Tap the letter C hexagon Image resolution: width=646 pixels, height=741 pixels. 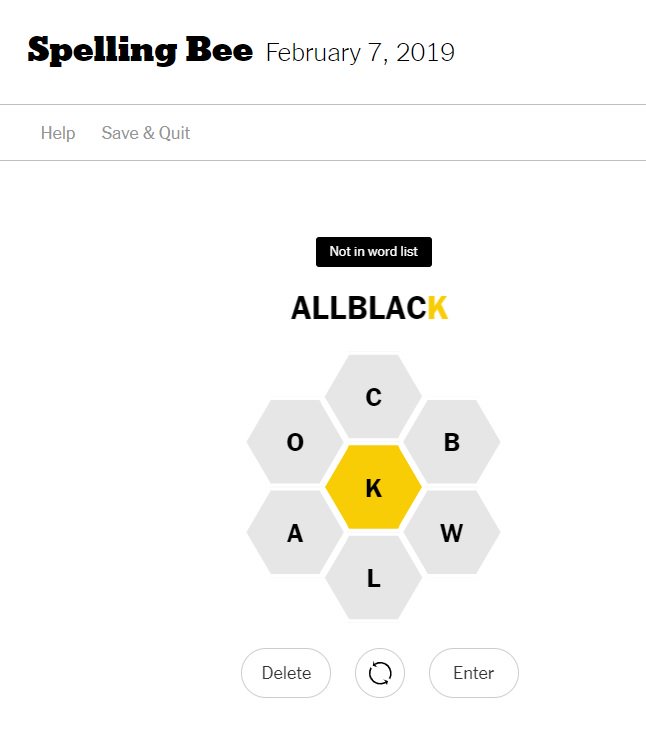tap(373, 396)
